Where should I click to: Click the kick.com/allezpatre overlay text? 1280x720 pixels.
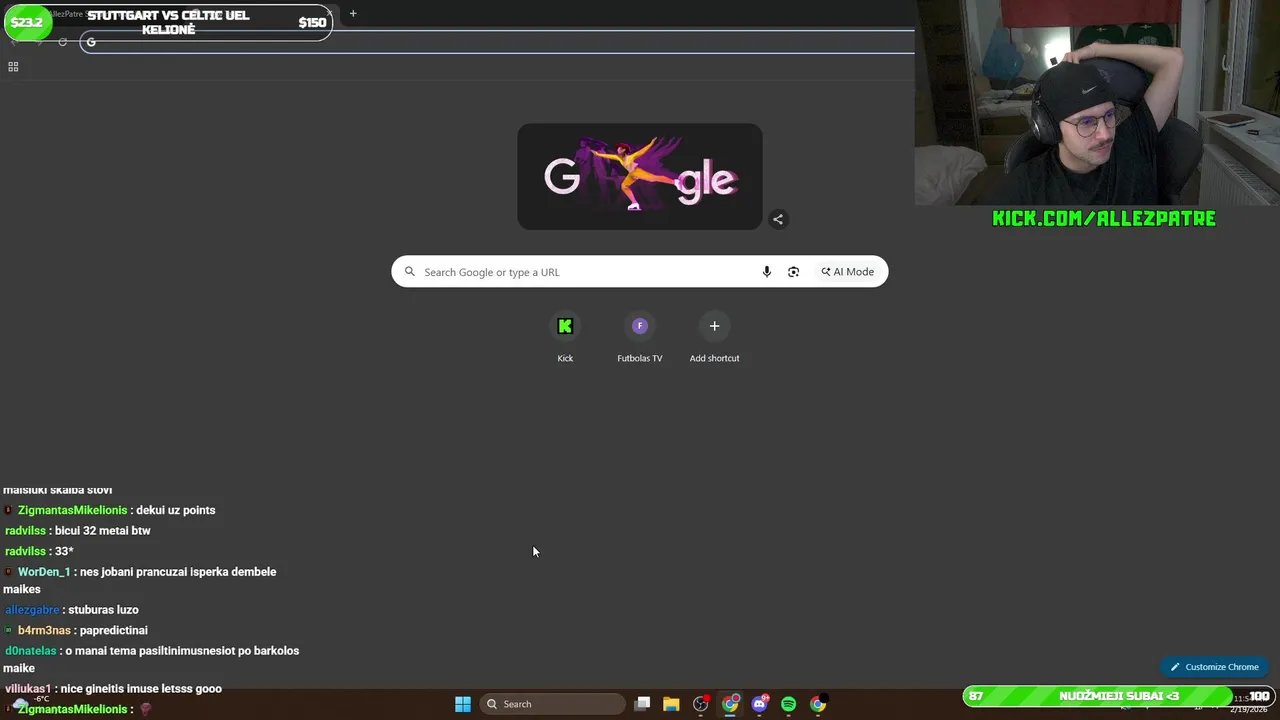click(x=1104, y=218)
